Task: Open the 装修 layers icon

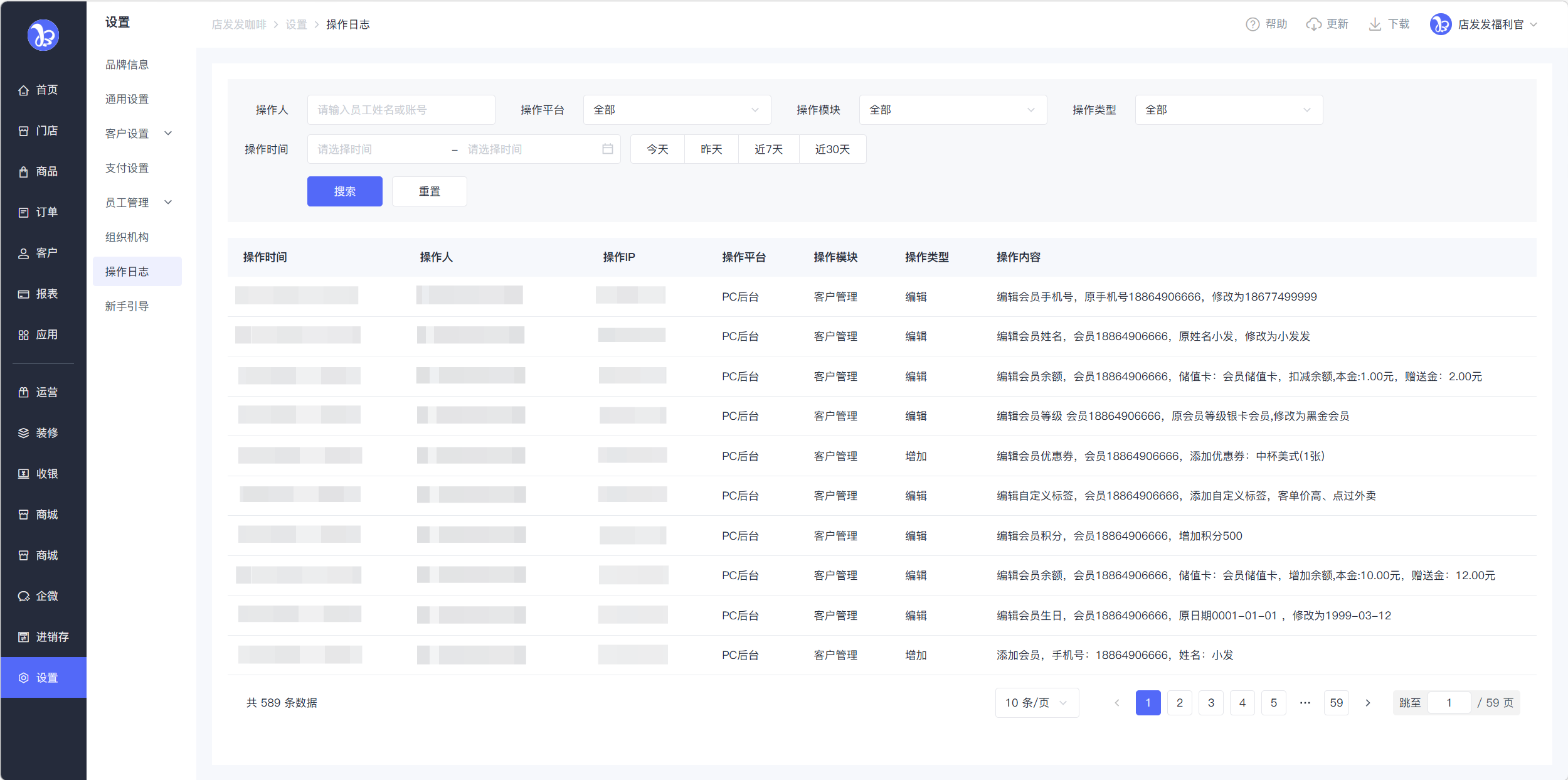Action: click(23, 433)
